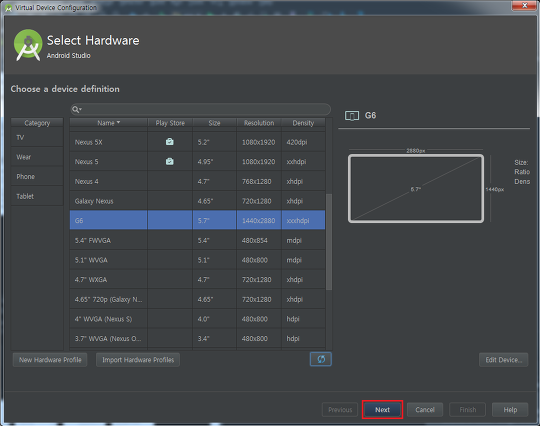Select the 5.1" WVGA device row
This screenshot has width=540, height=426.
coord(197,260)
